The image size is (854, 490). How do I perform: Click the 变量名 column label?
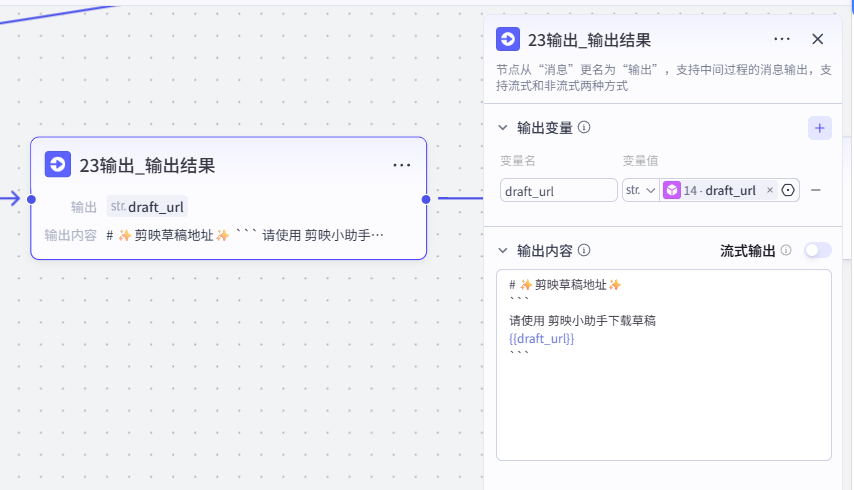(517, 161)
